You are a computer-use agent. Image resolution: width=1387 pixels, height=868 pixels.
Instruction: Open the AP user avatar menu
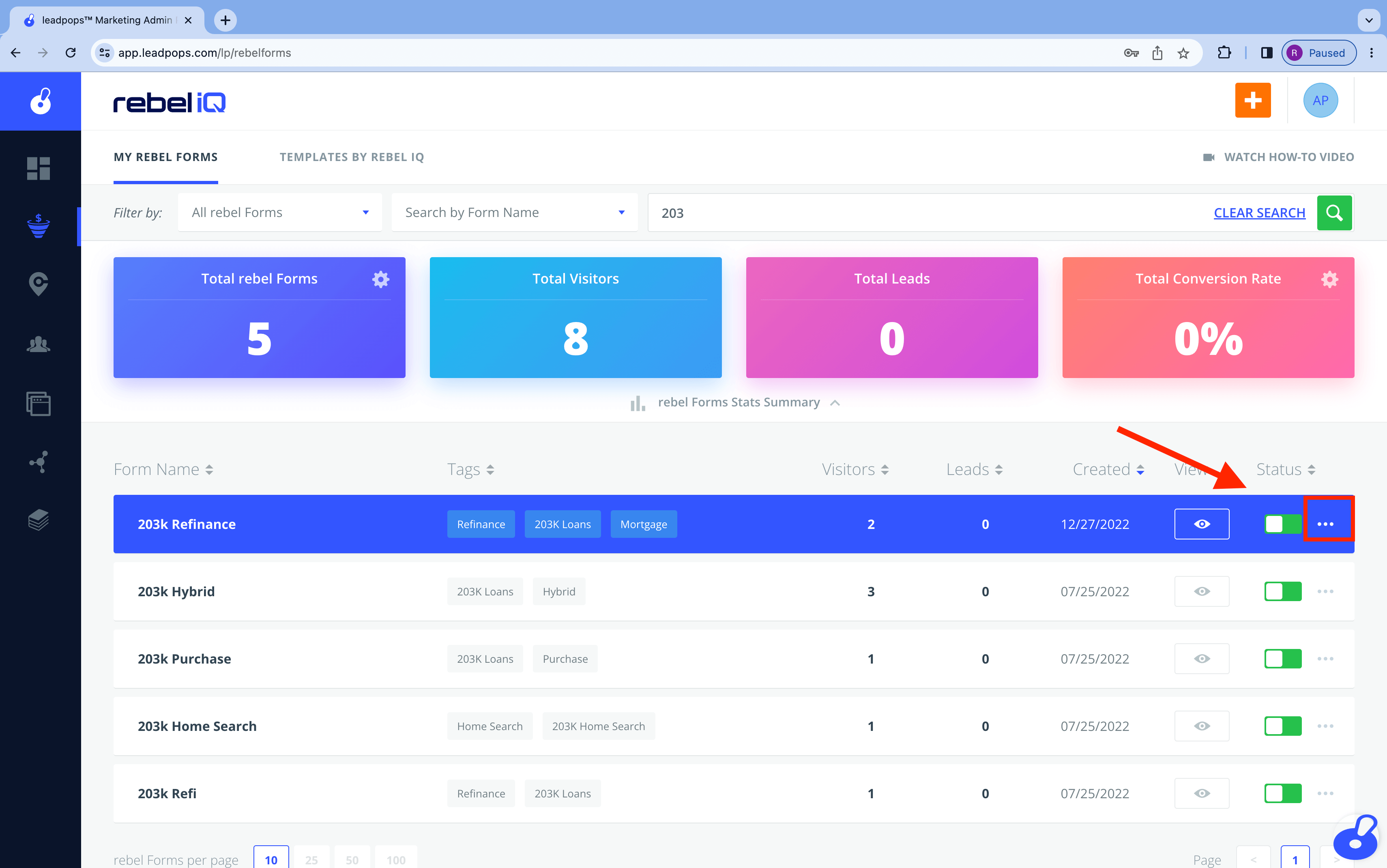1320,101
